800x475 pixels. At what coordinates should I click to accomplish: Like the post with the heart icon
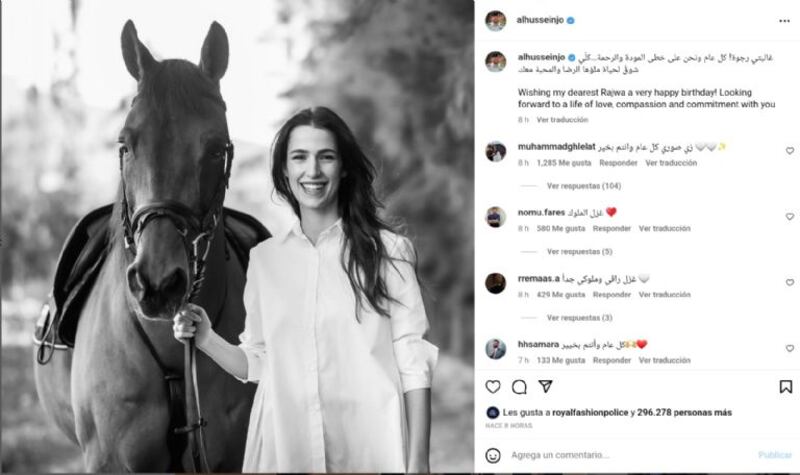point(493,387)
